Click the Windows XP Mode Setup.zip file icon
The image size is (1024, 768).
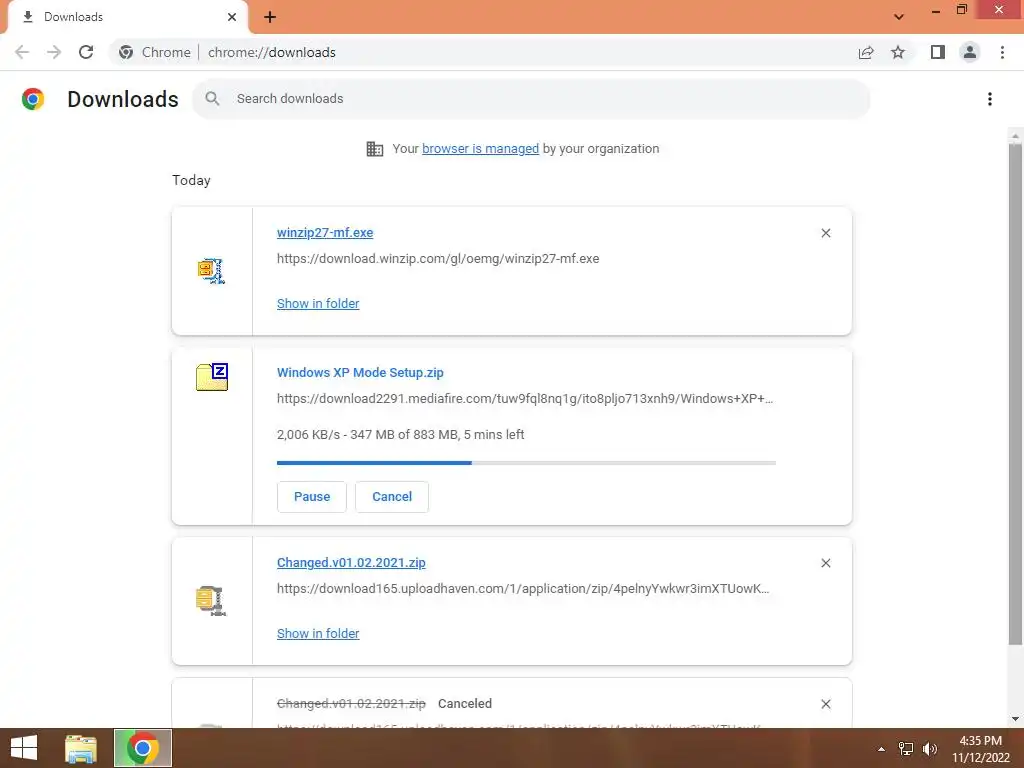(212, 377)
